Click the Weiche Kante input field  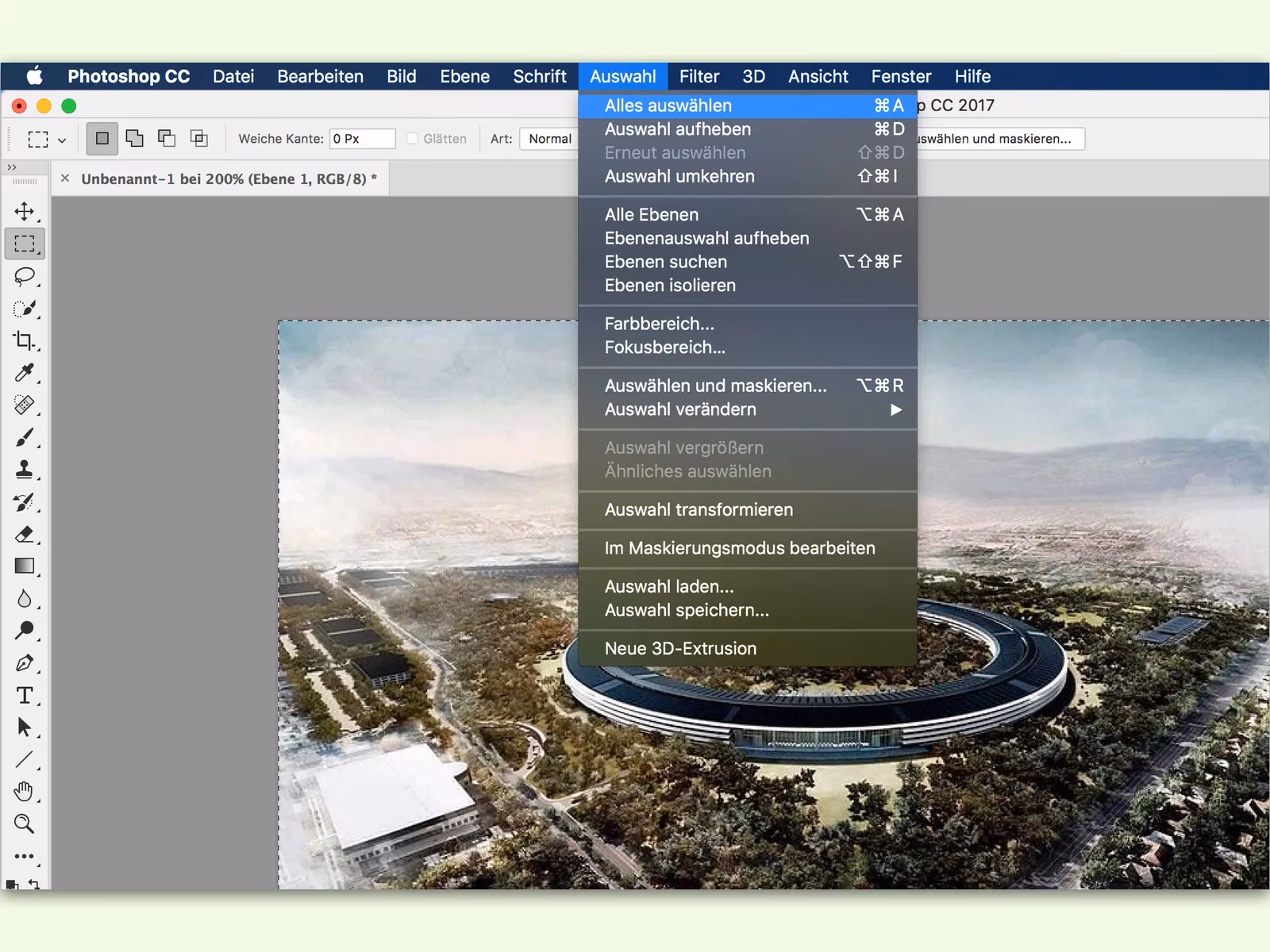pyautogui.click(x=362, y=139)
